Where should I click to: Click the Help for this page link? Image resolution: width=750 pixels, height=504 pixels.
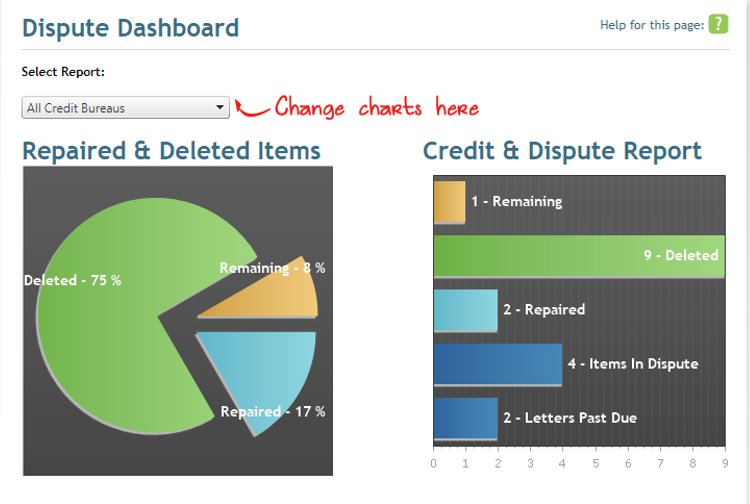pyautogui.click(x=652, y=26)
